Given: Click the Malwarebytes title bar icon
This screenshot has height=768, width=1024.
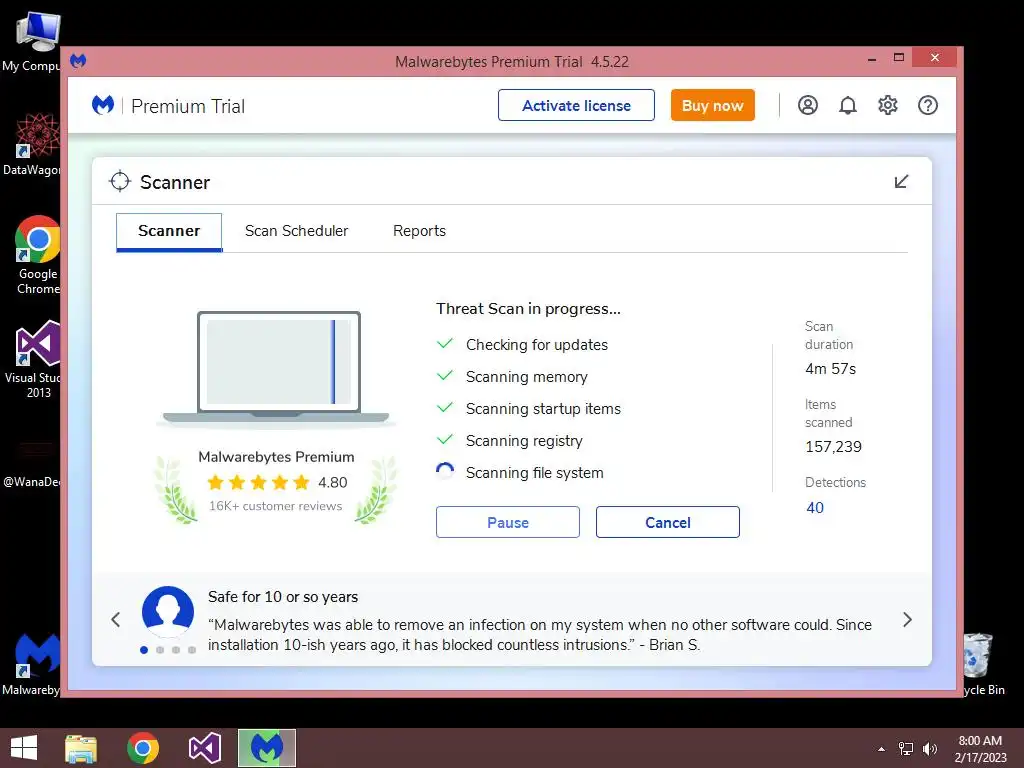Looking at the screenshot, I should pyautogui.click(x=78, y=61).
